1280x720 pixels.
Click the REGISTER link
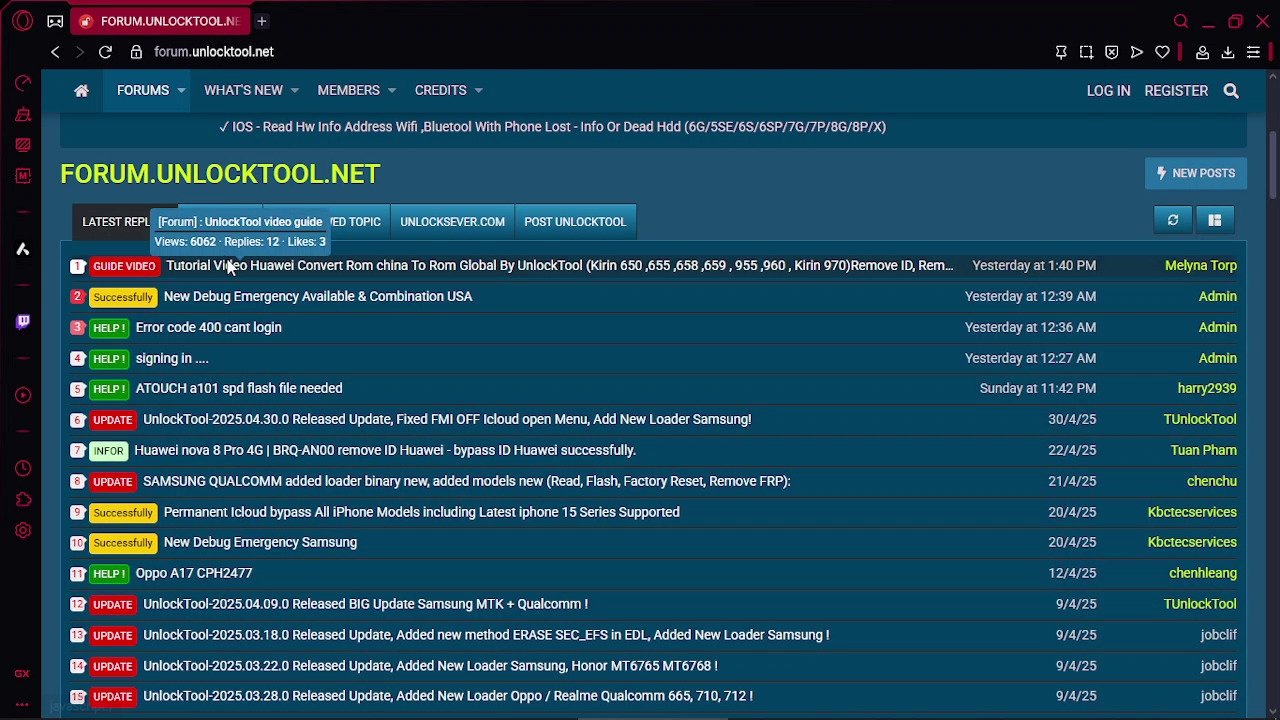click(x=1176, y=90)
